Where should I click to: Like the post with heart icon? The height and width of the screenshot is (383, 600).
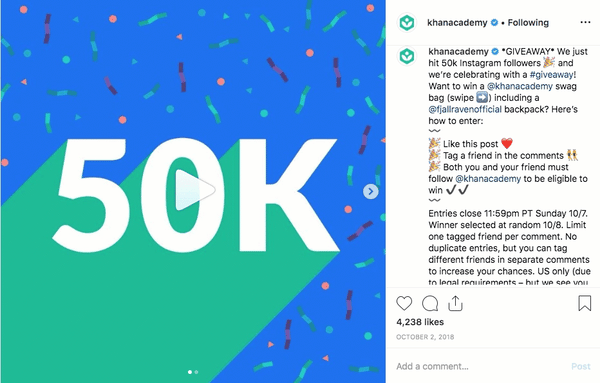click(x=404, y=303)
